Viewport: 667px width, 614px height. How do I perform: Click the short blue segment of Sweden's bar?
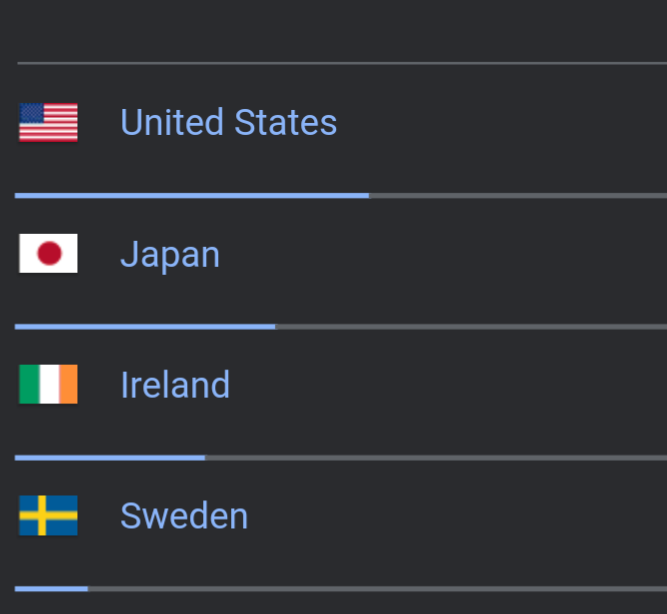(51, 589)
